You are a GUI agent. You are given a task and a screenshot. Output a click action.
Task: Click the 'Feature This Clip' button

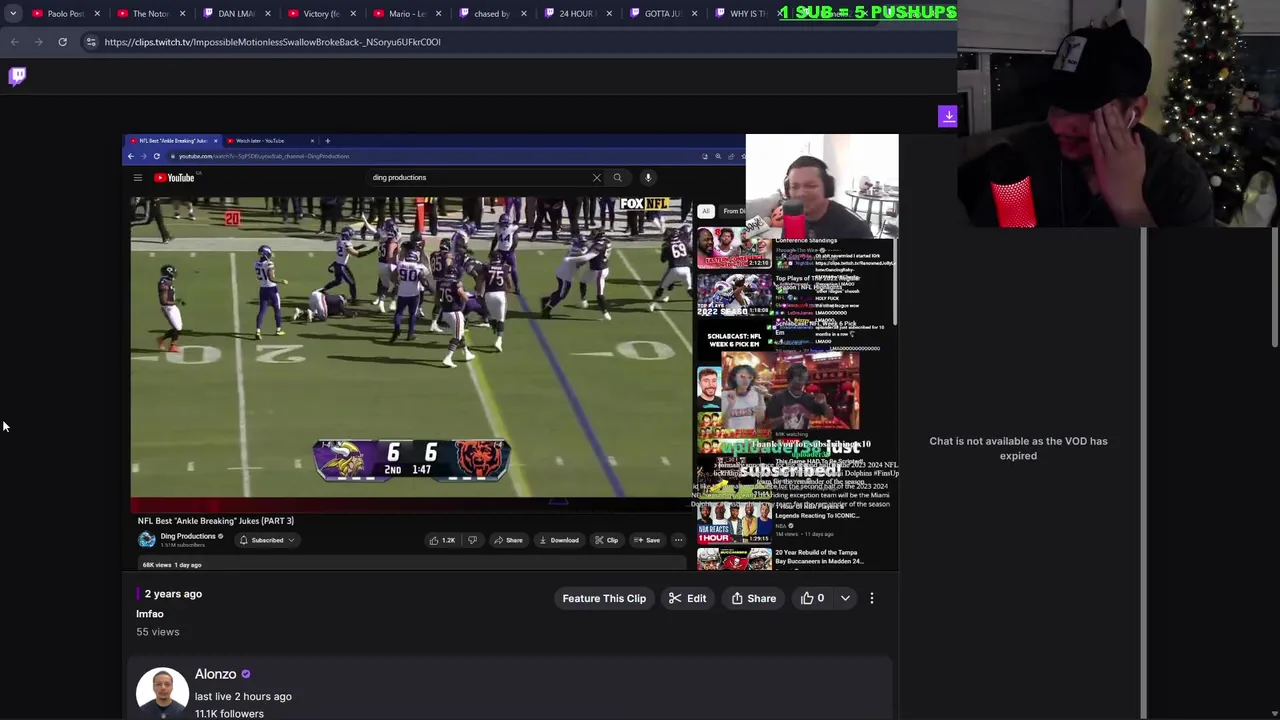(x=604, y=598)
